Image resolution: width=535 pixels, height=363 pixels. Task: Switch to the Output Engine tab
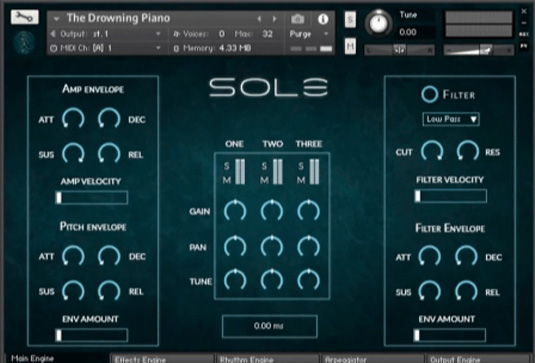coord(478,359)
